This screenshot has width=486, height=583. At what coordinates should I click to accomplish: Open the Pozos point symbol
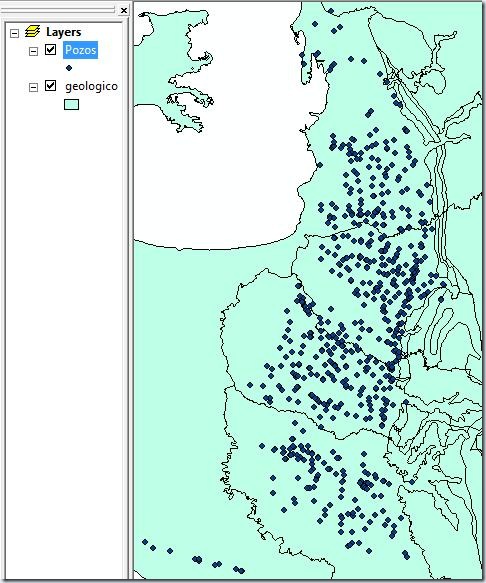(x=69, y=68)
